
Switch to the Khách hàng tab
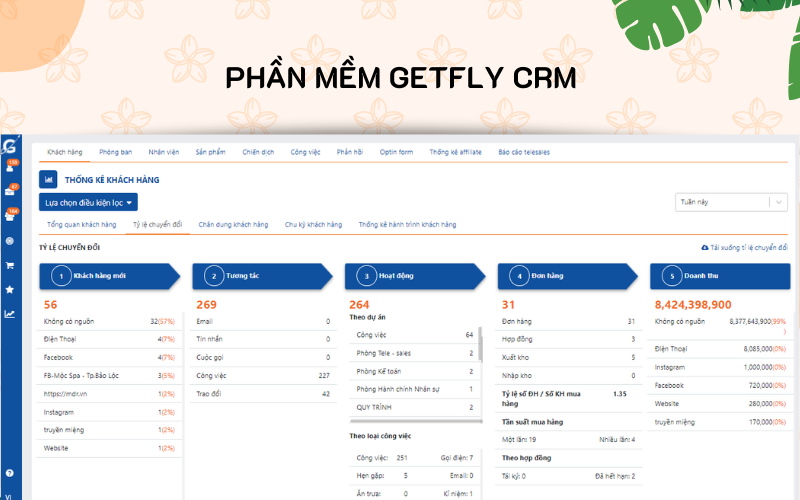pyautogui.click(x=65, y=152)
